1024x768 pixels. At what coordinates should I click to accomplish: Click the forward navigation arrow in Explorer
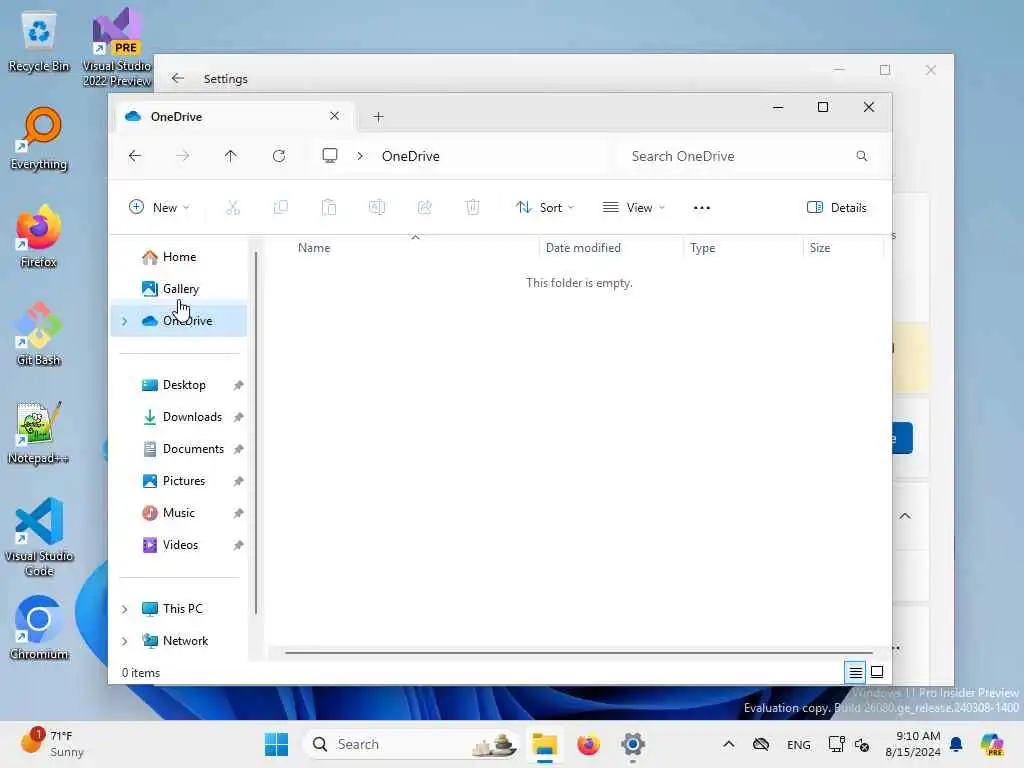coord(183,156)
